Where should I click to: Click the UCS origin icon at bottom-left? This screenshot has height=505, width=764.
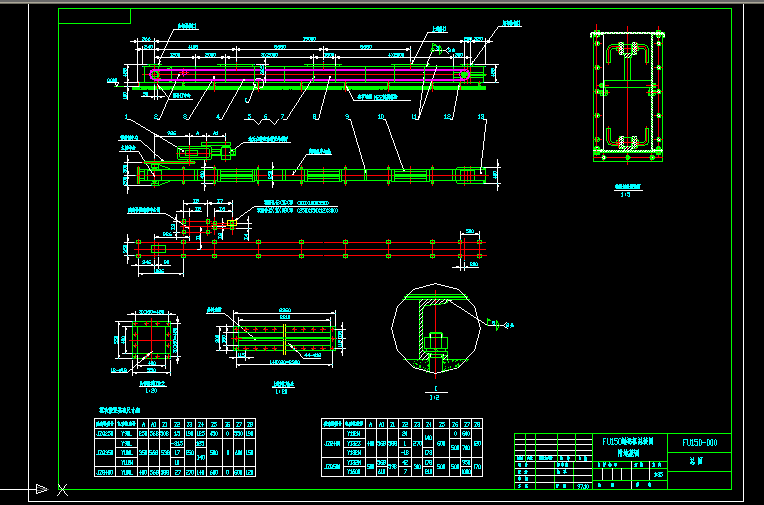click(40, 489)
